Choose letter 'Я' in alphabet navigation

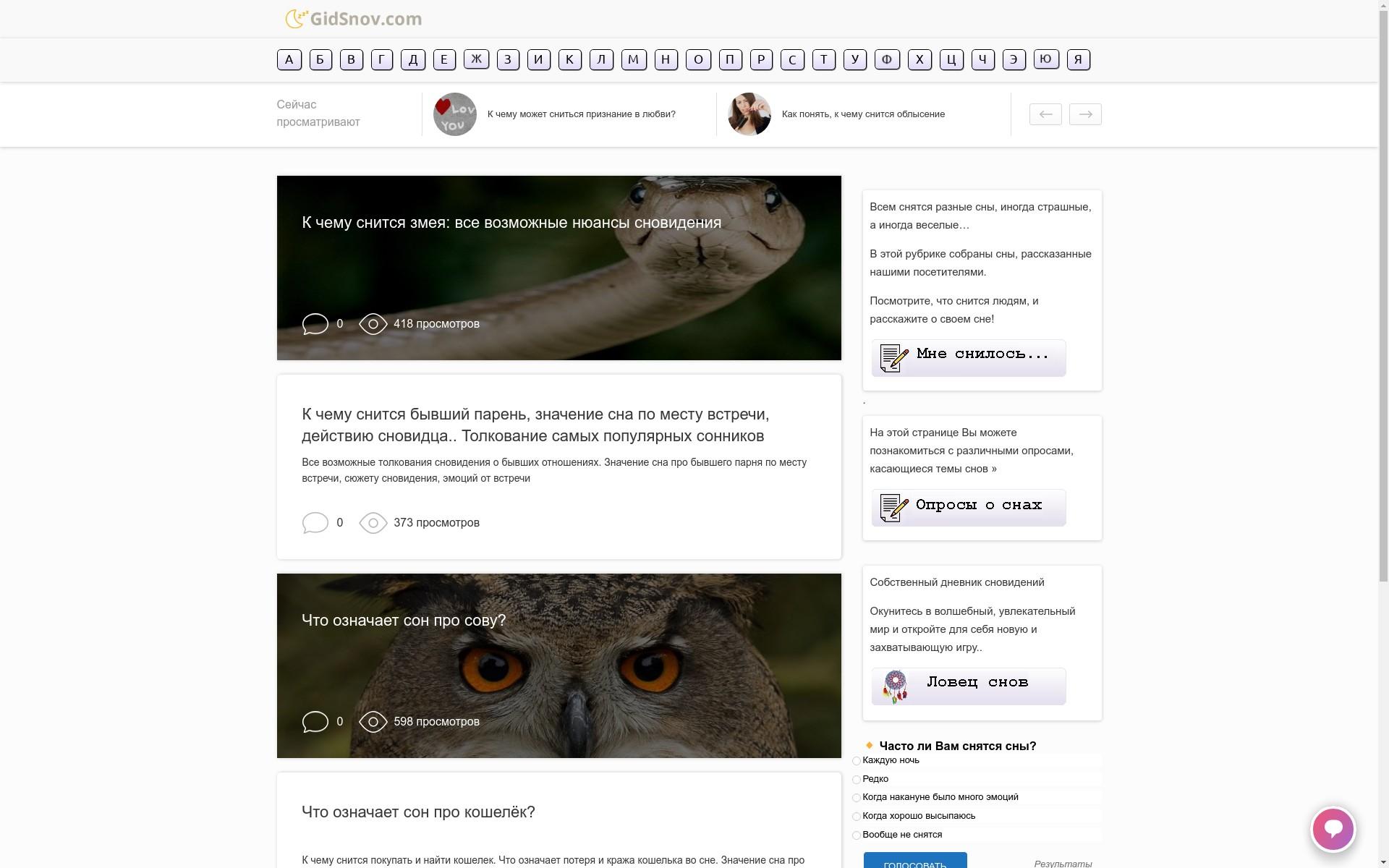coord(1078,59)
